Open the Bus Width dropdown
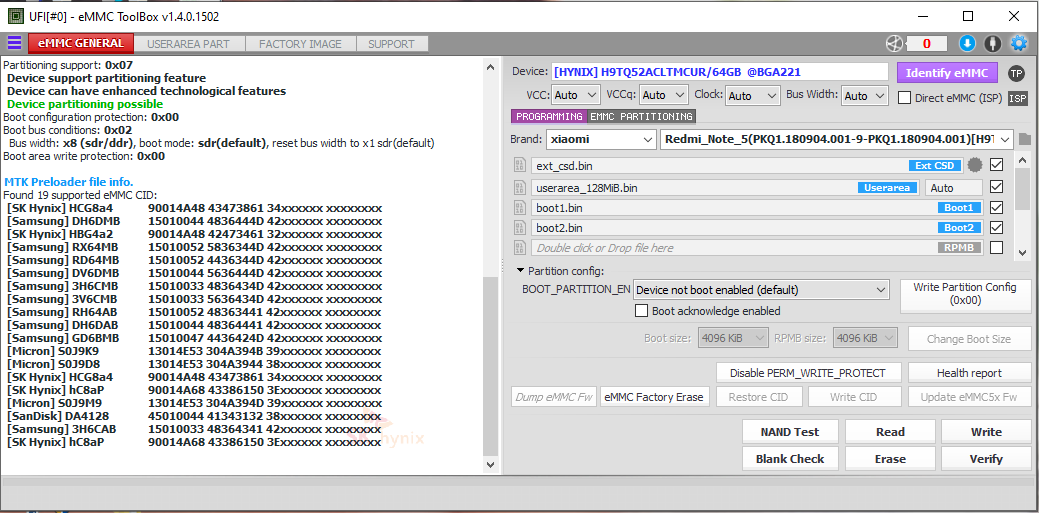 (x=864, y=95)
